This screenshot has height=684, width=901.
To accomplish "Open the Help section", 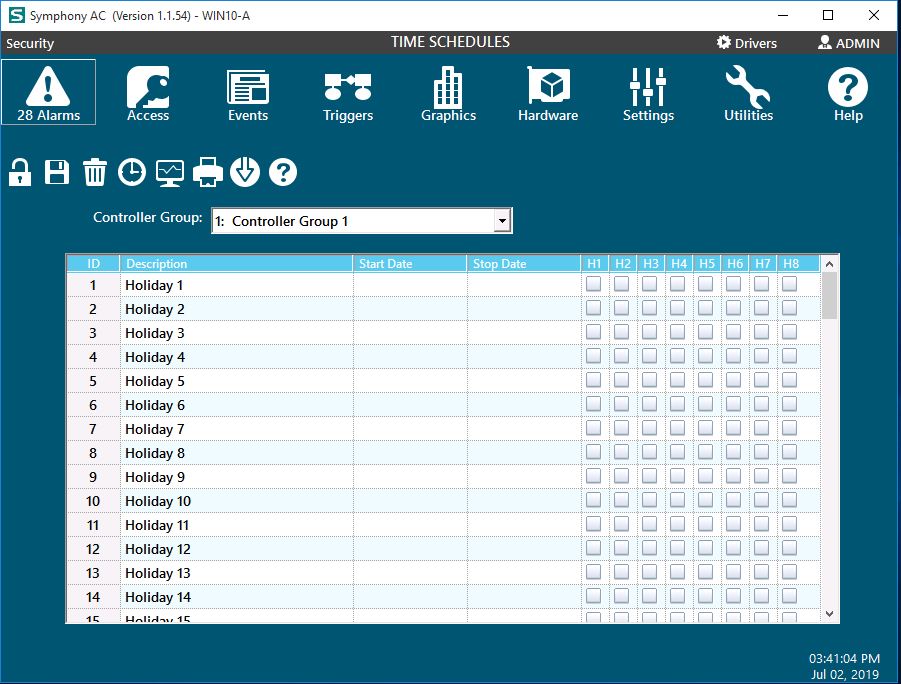I will pyautogui.click(x=848, y=94).
